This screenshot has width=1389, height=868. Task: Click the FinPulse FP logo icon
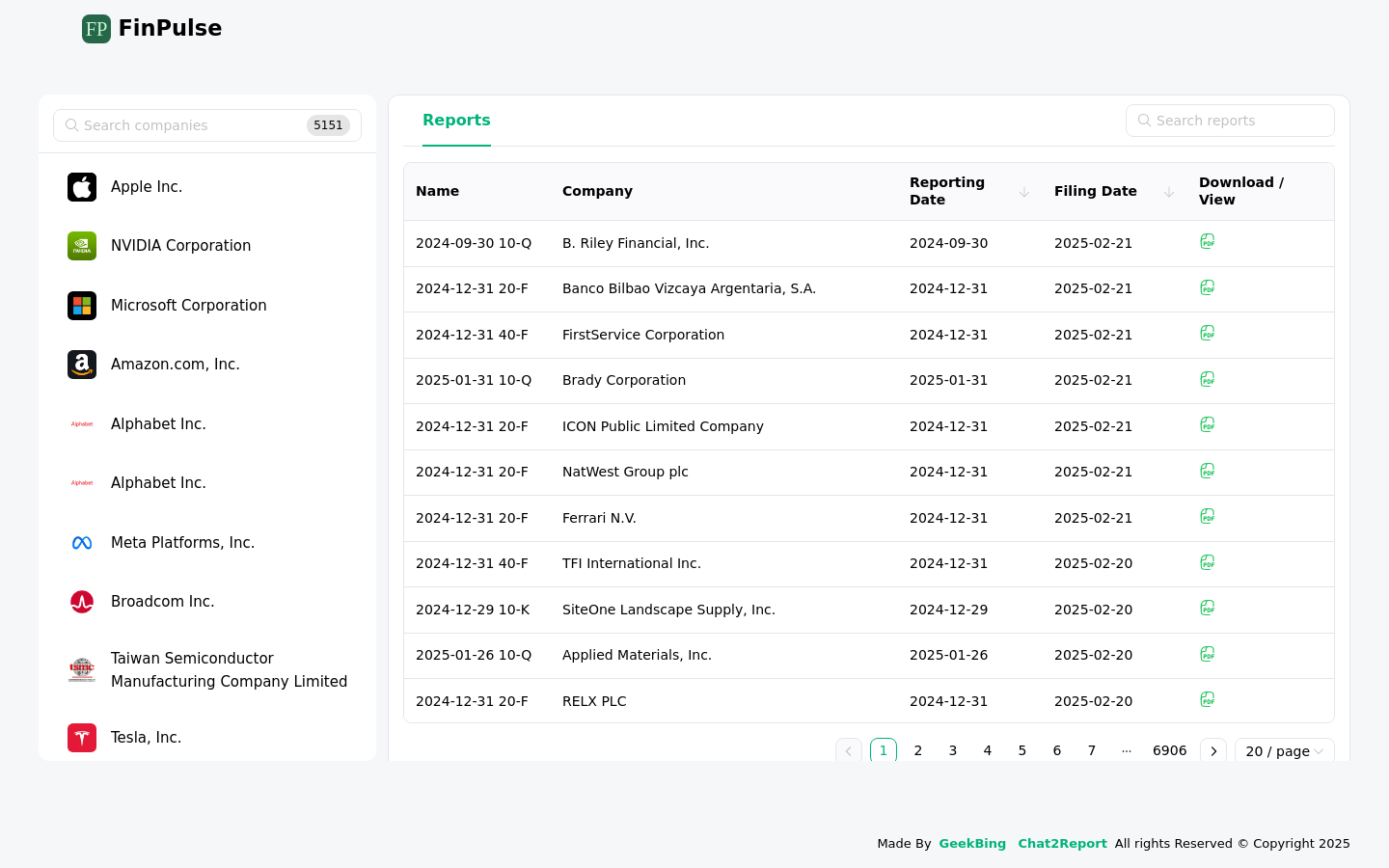(x=96, y=29)
